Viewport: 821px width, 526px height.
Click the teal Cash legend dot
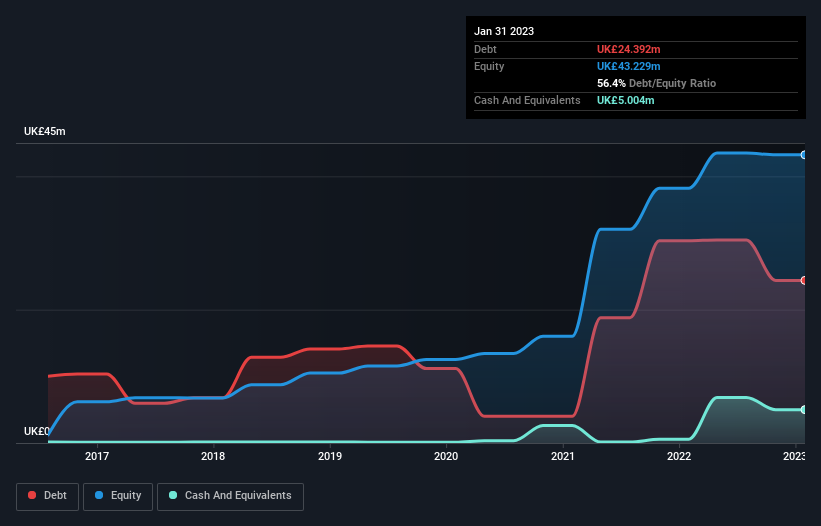pyautogui.click(x=173, y=495)
